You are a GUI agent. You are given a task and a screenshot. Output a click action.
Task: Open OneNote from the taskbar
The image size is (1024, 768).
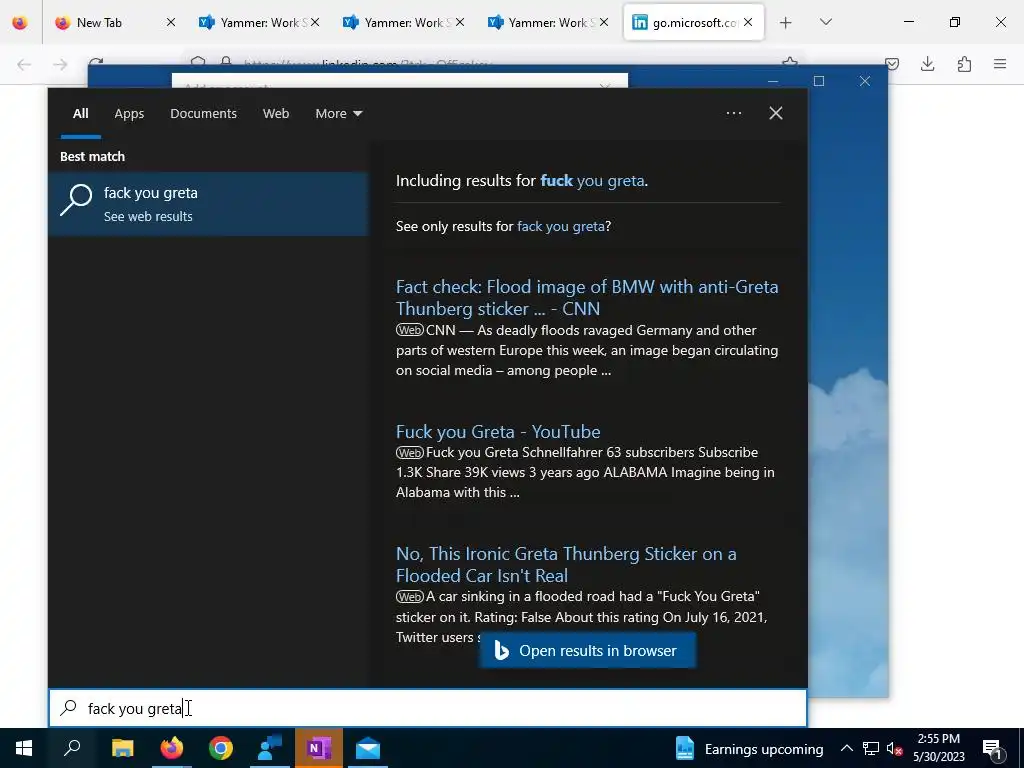click(x=319, y=748)
